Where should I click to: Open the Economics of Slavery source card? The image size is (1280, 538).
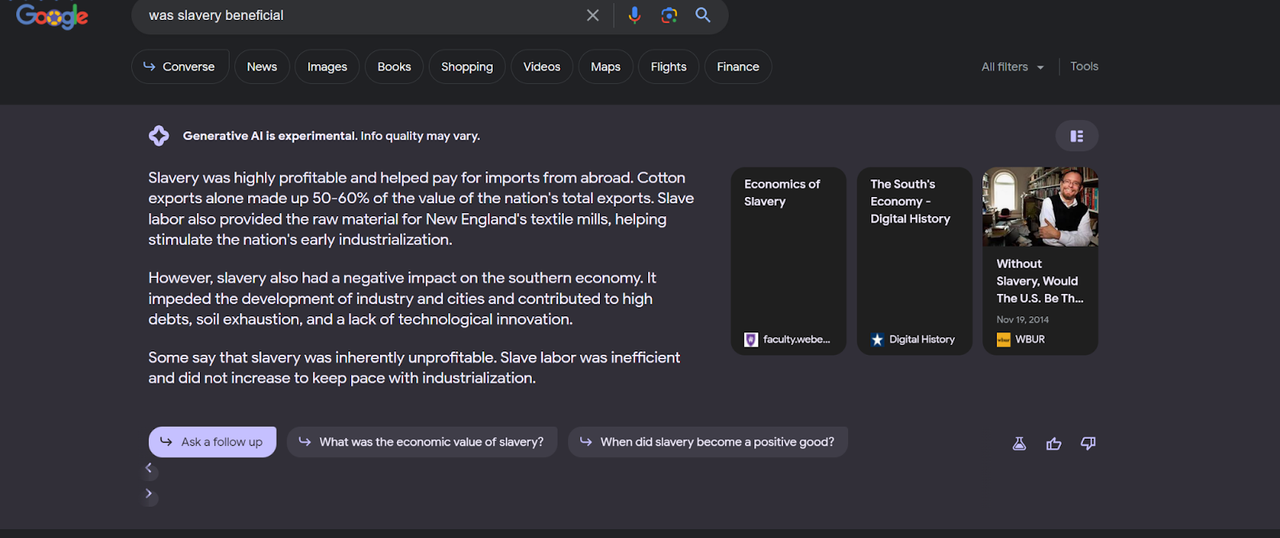click(789, 261)
